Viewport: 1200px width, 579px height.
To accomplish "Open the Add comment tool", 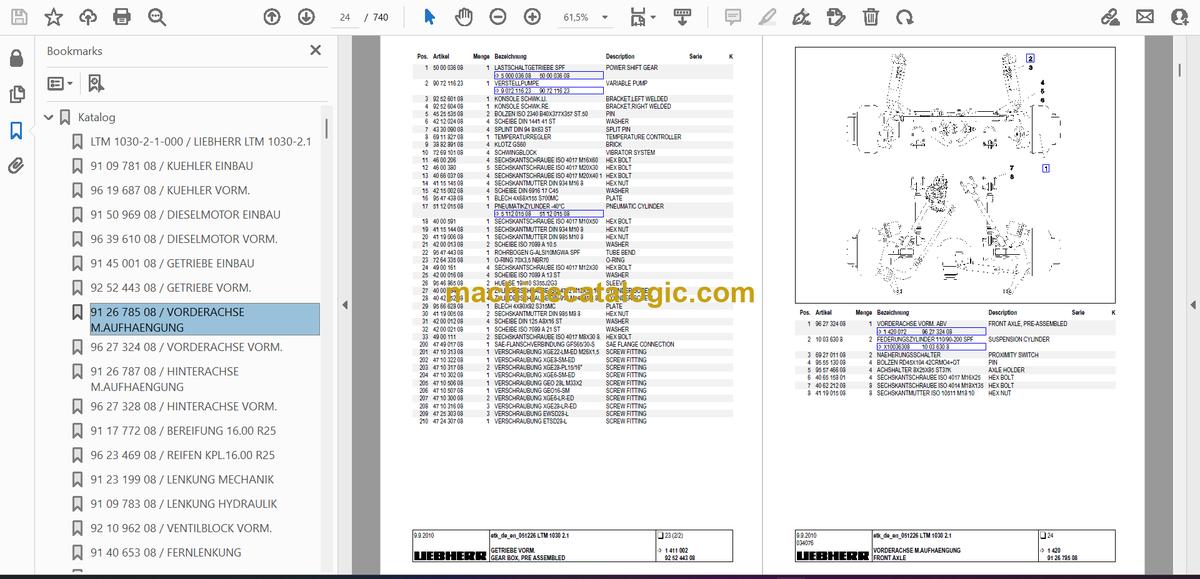I will pos(733,17).
